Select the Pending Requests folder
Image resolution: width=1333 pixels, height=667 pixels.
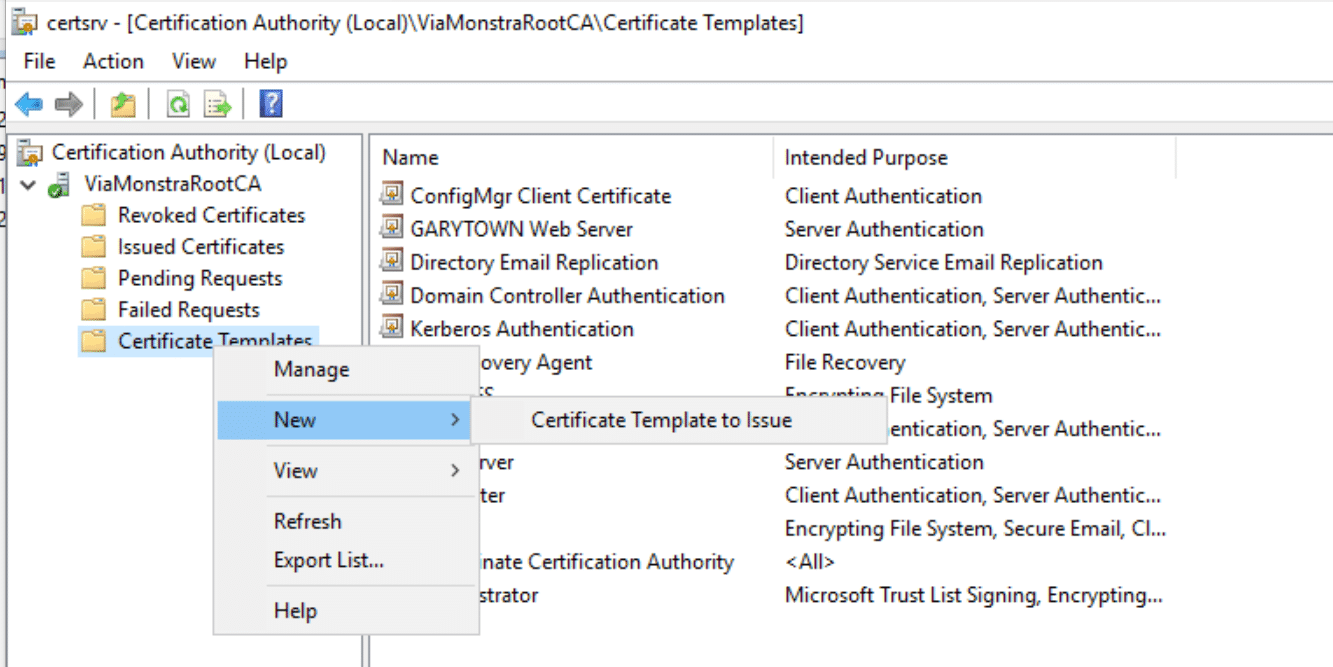click(x=199, y=278)
